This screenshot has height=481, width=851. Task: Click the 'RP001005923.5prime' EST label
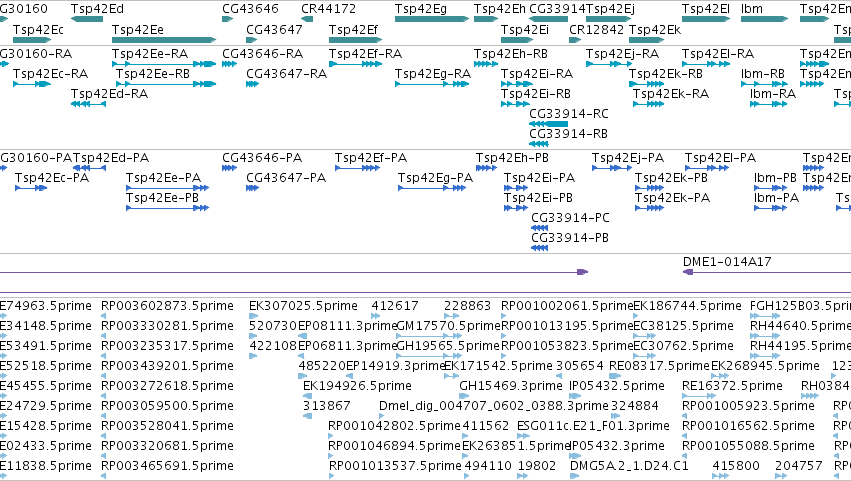[748, 406]
